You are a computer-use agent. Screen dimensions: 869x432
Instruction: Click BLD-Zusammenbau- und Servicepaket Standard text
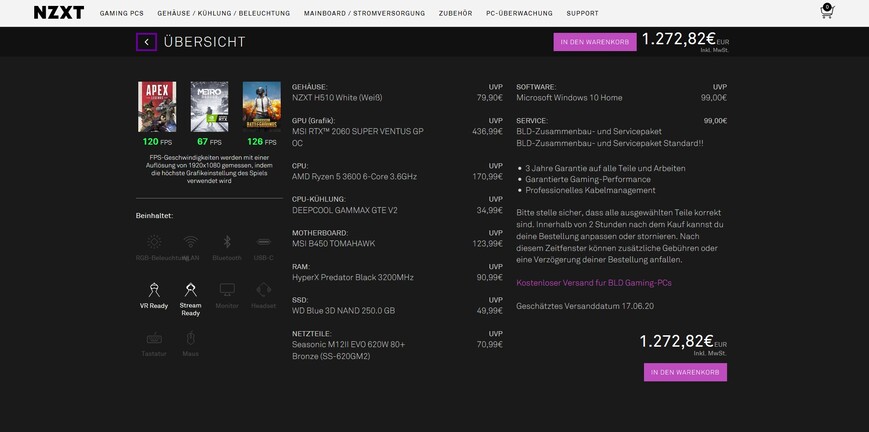click(610, 143)
